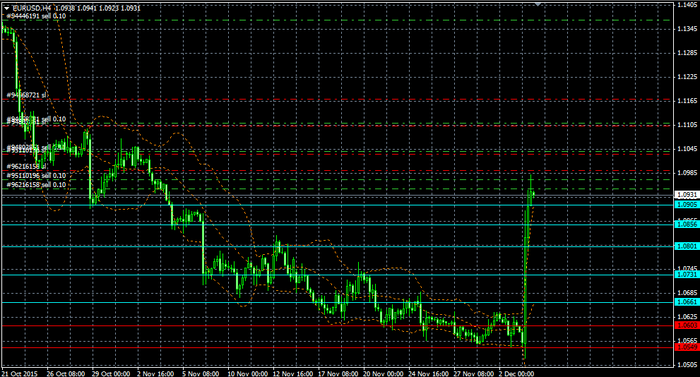
Task: Select the EURUSD,H4 chart title text
Action: coord(32,8)
